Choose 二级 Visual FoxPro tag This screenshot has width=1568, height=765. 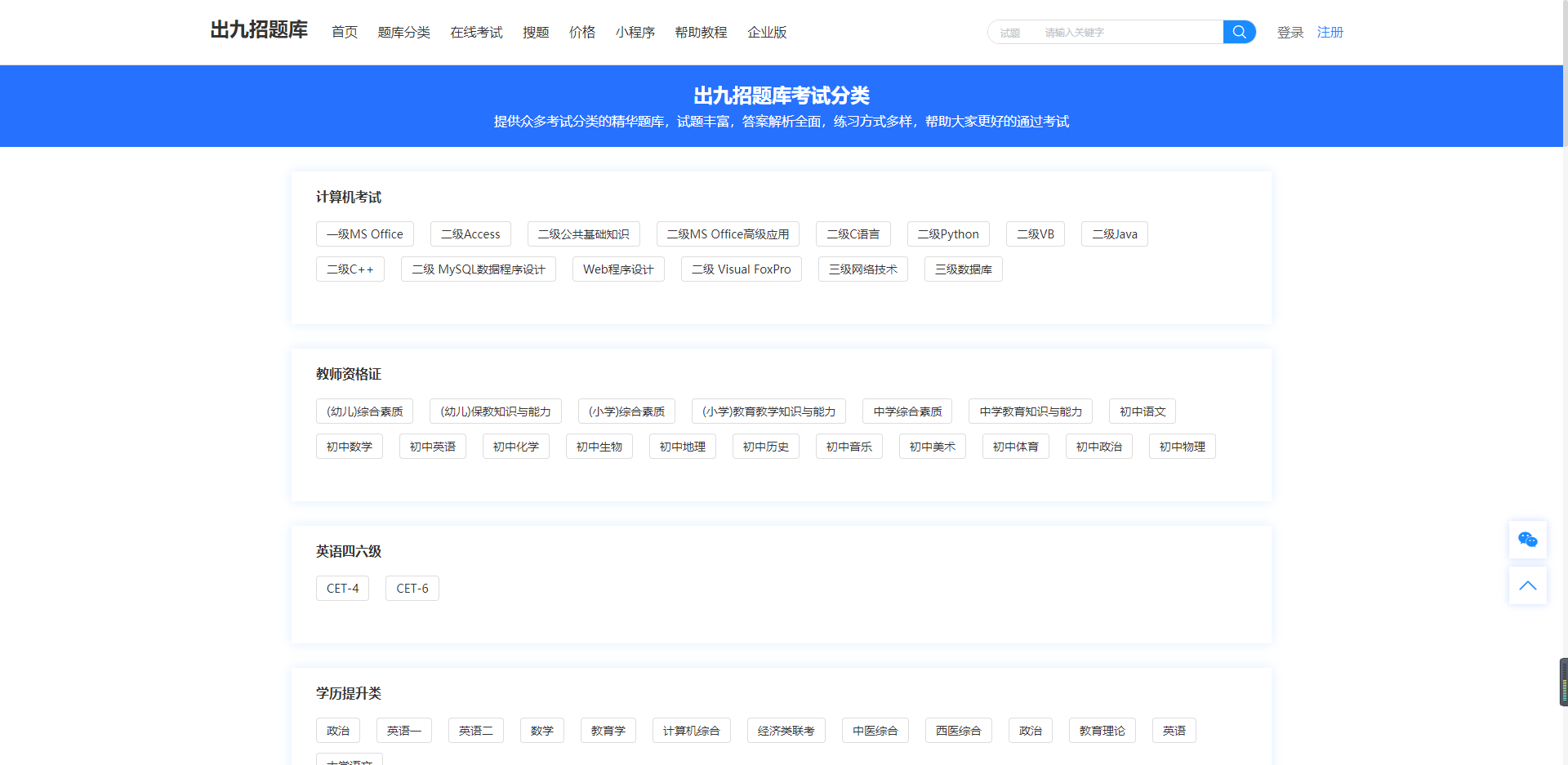(742, 269)
